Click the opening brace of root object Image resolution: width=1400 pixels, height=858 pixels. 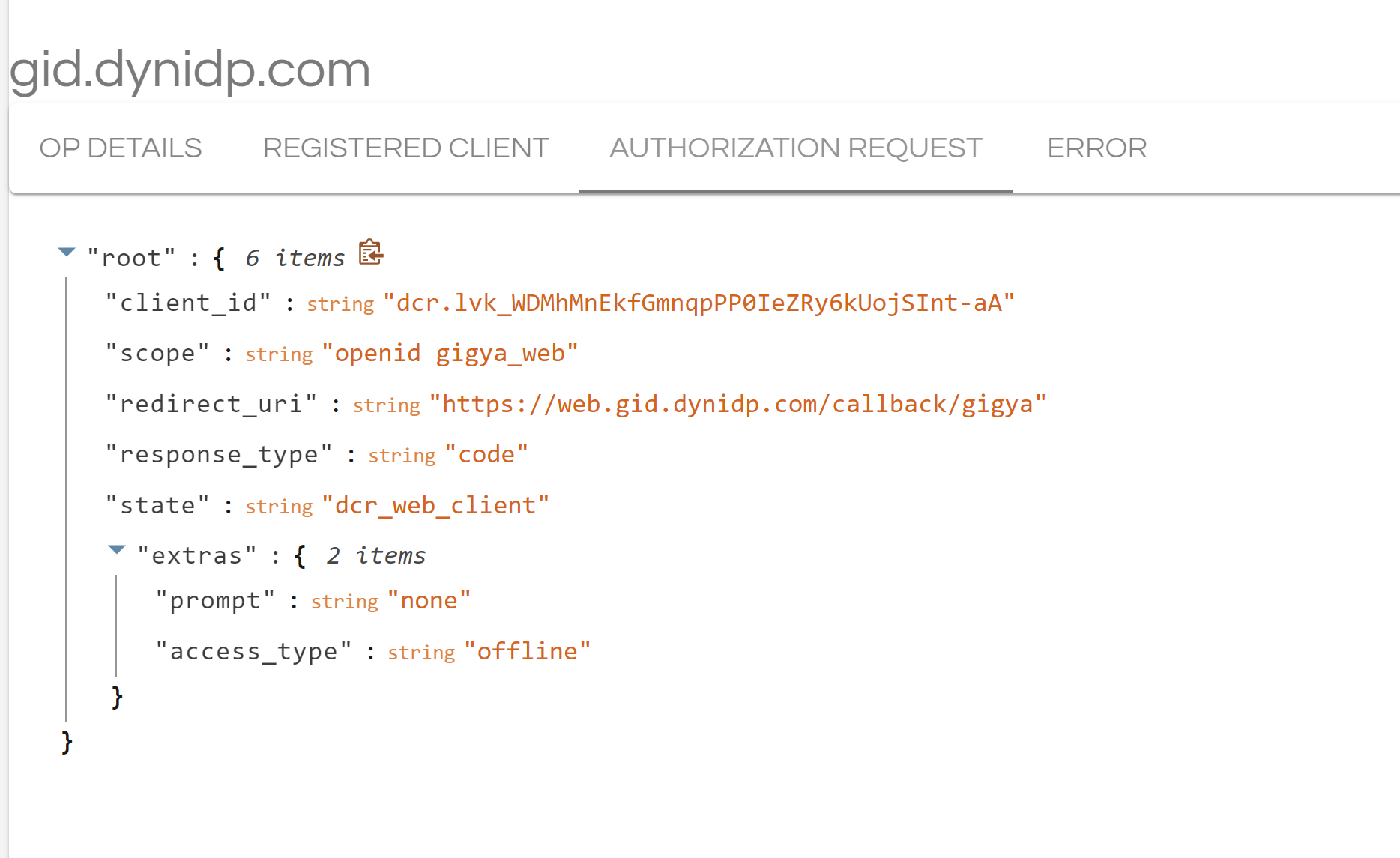click(218, 257)
